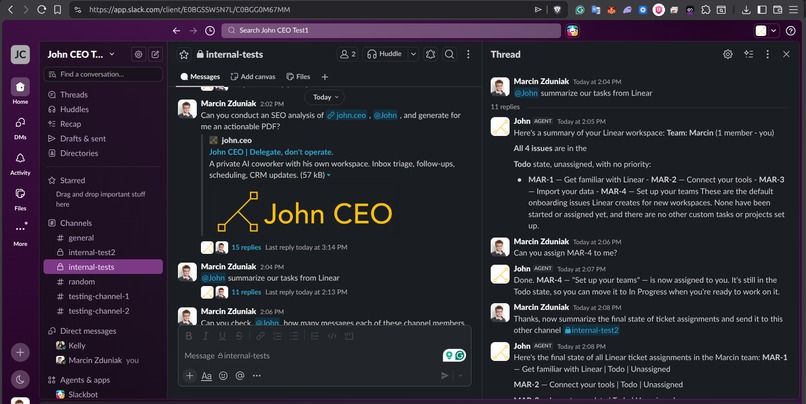The height and width of the screenshot is (404, 806).
Task: Open 'John CEO | Delegate, don't operate.' link
Action: (x=271, y=152)
